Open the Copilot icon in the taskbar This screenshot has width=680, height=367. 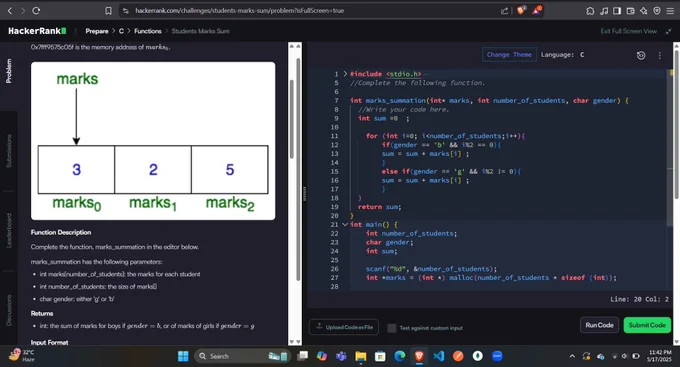click(x=322, y=356)
